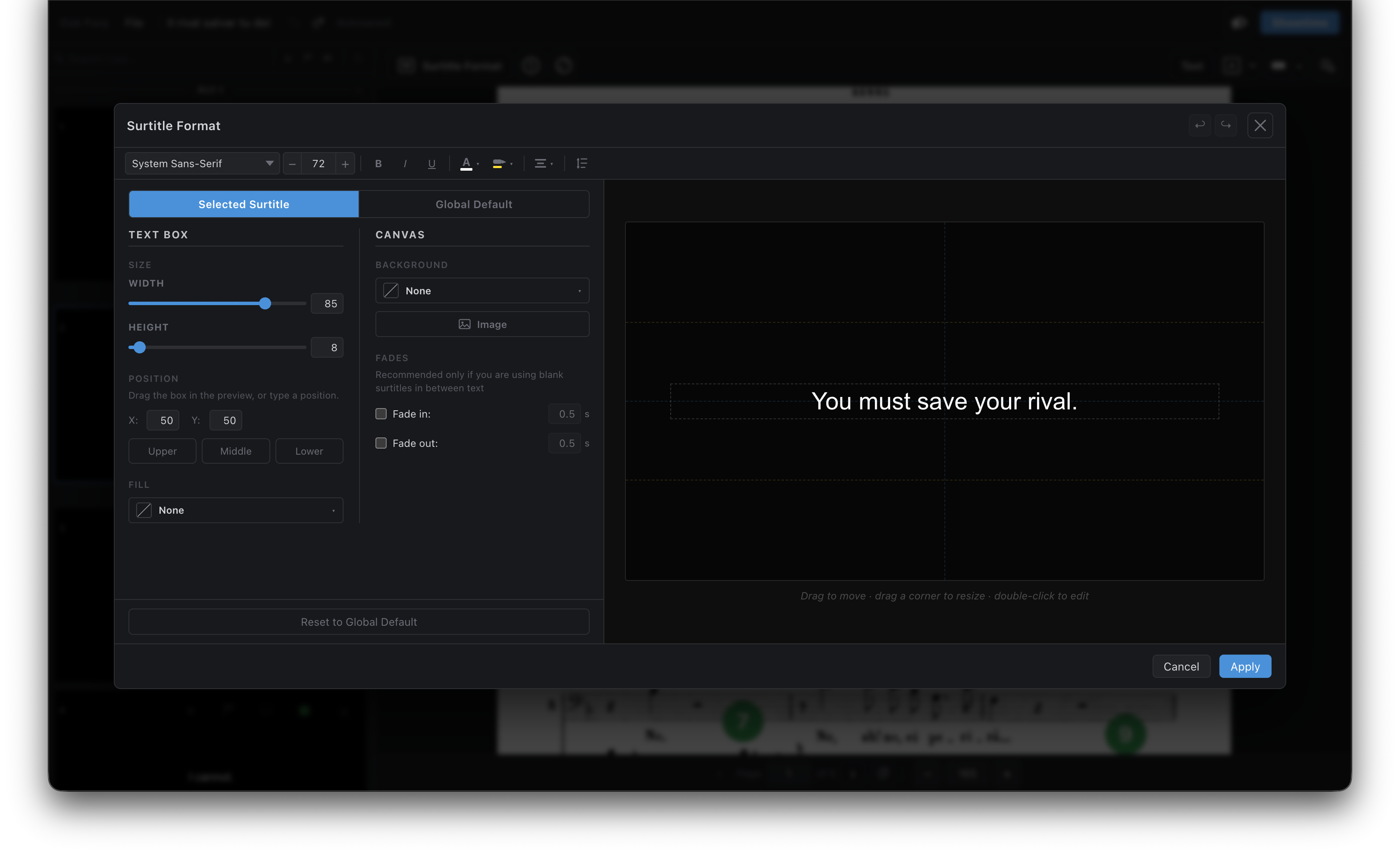Viewport: 1400px width, 855px height.
Task: Open the highlight color picker
Action: (502, 164)
